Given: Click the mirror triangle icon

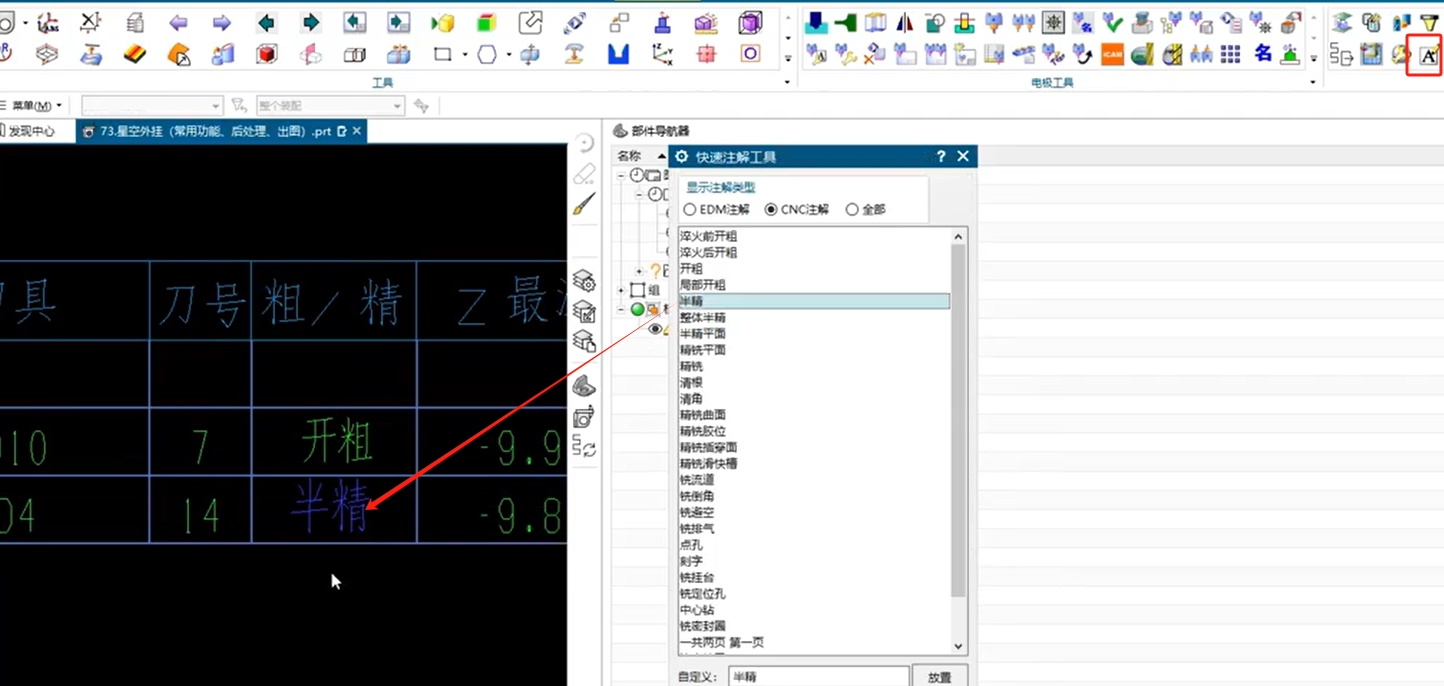Looking at the screenshot, I should pos(905,22).
